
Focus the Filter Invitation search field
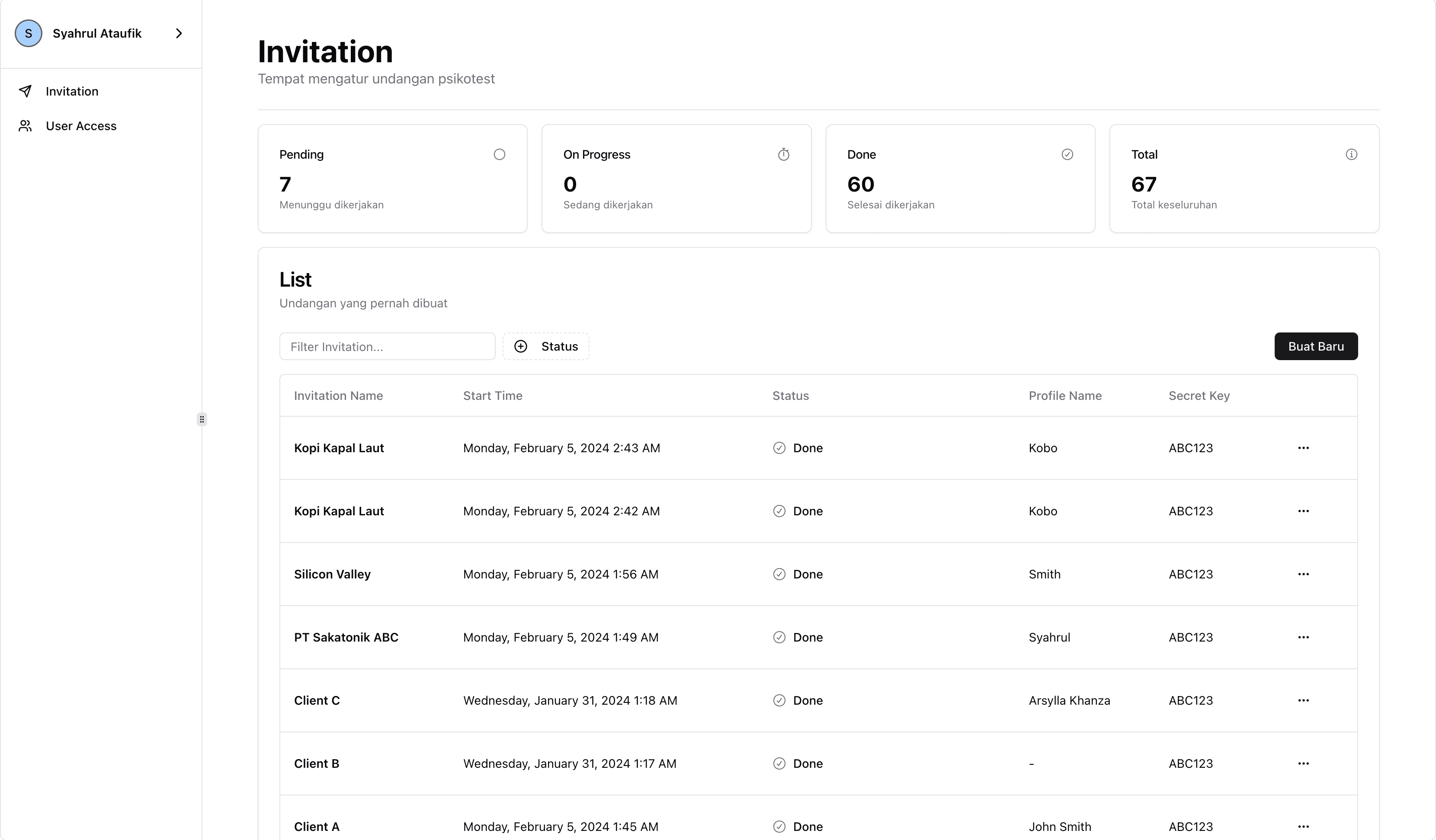point(387,346)
